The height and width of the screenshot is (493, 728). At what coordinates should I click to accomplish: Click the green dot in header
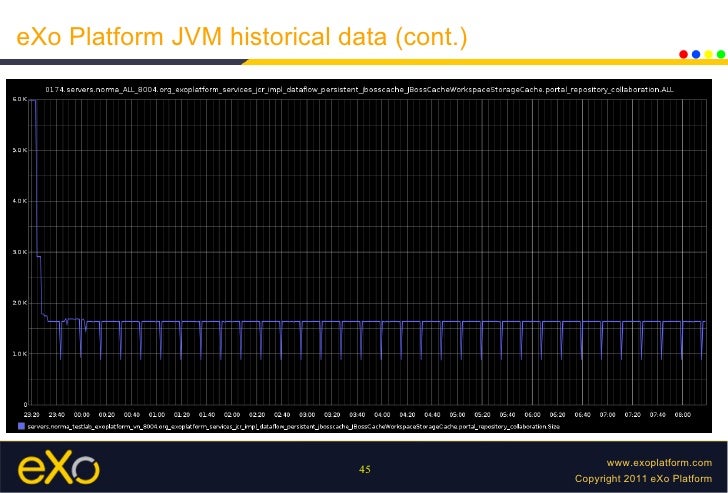(x=721, y=54)
